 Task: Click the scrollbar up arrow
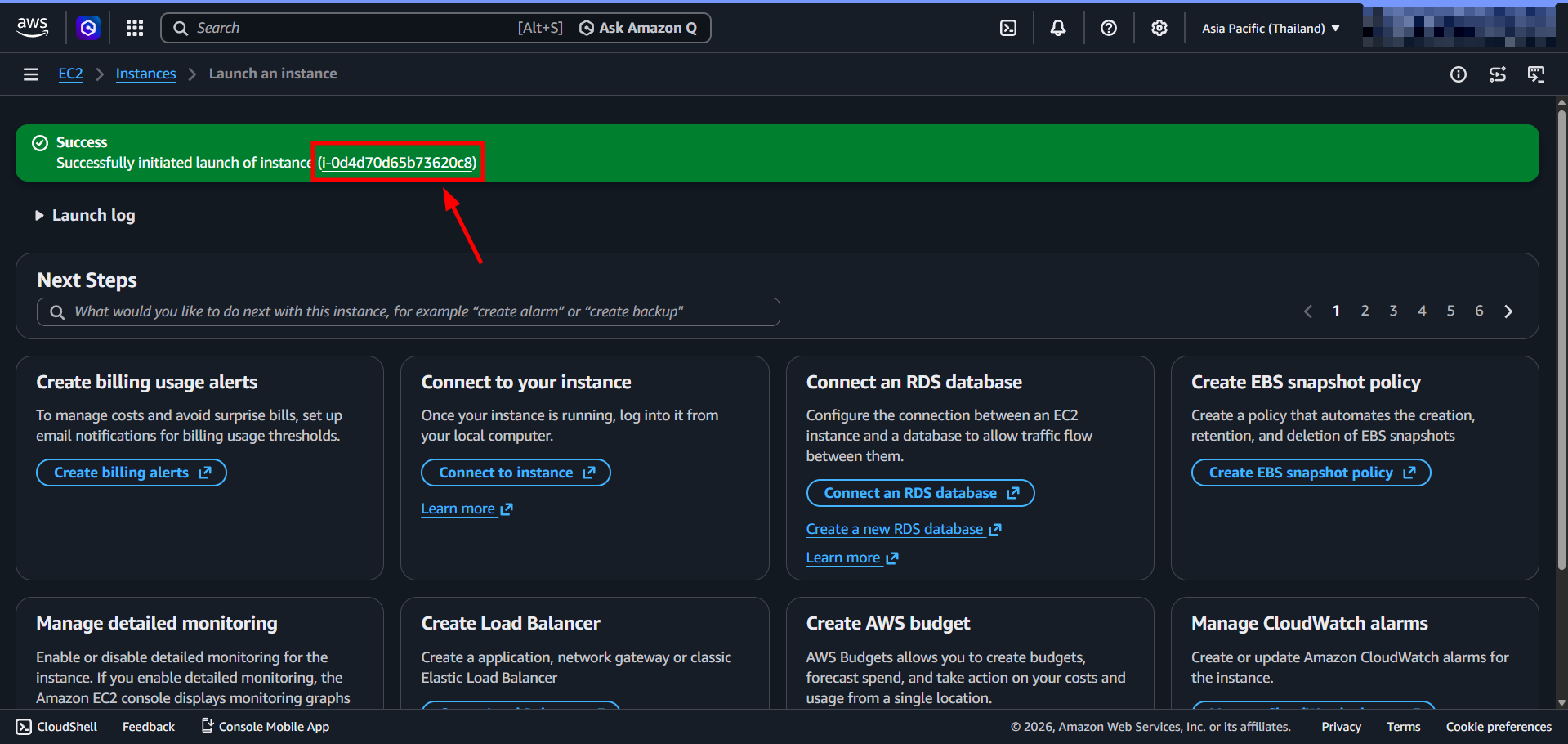1561,102
